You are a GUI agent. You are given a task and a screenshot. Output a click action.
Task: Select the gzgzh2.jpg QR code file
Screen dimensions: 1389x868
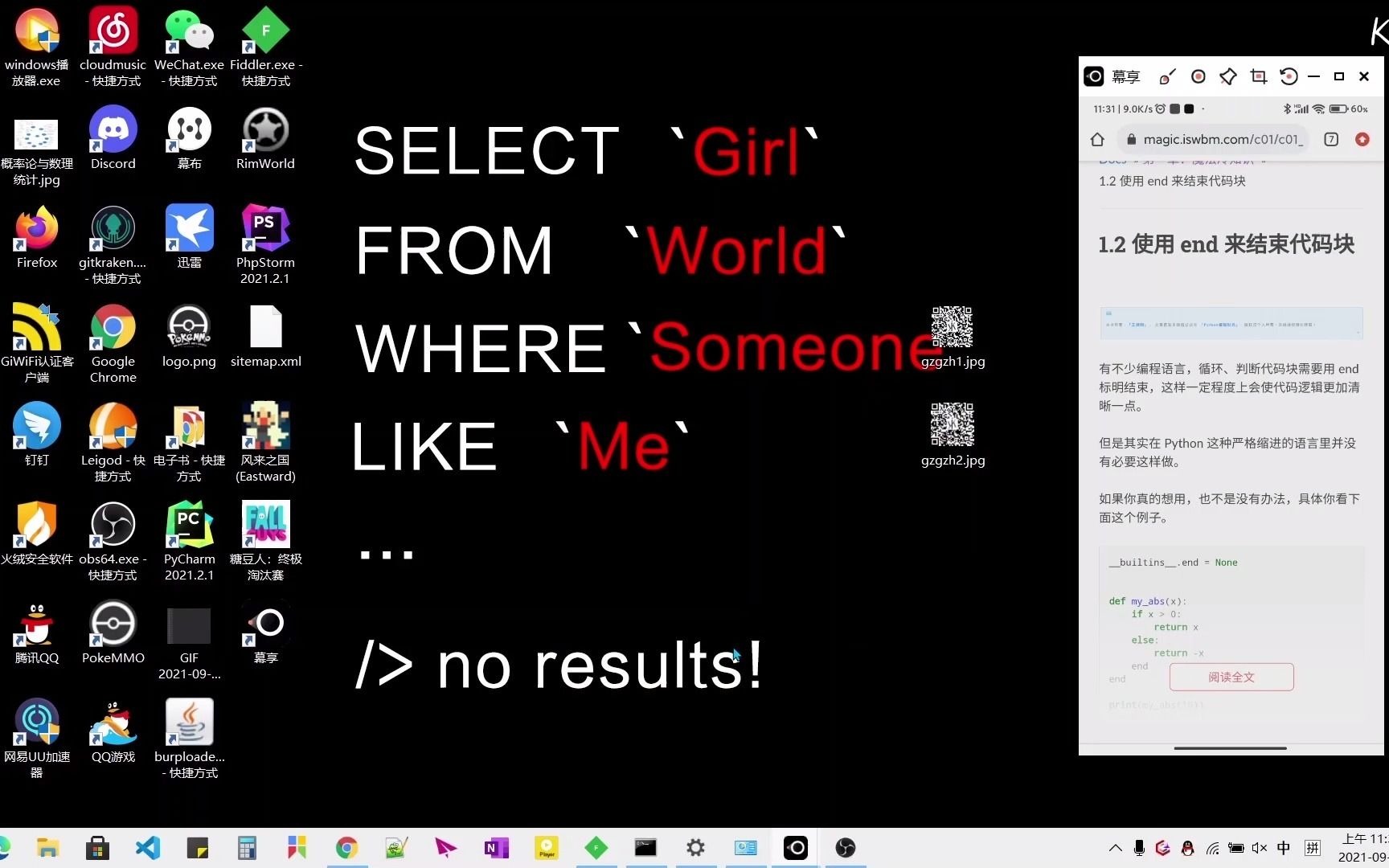953,435
